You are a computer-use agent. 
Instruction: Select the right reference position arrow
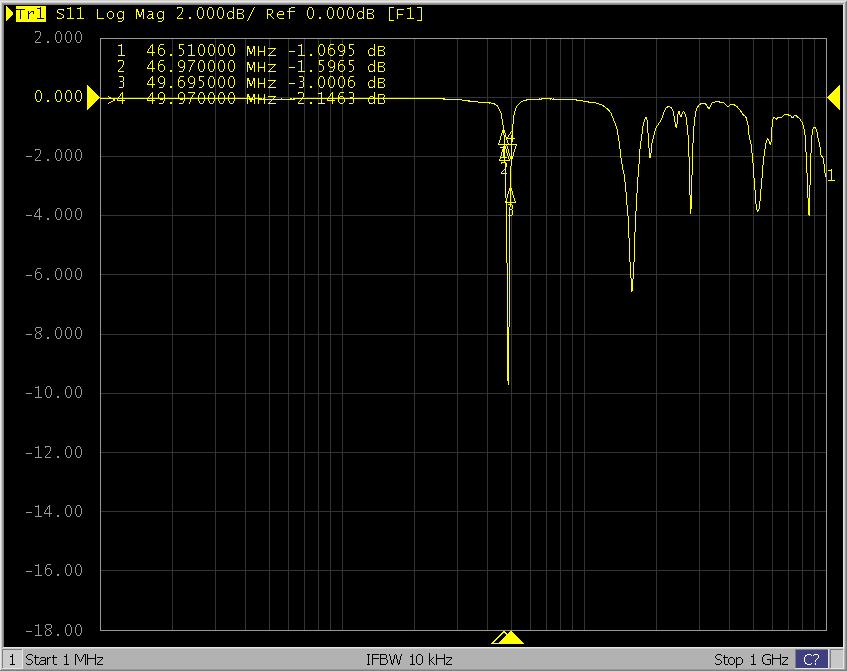point(833,95)
